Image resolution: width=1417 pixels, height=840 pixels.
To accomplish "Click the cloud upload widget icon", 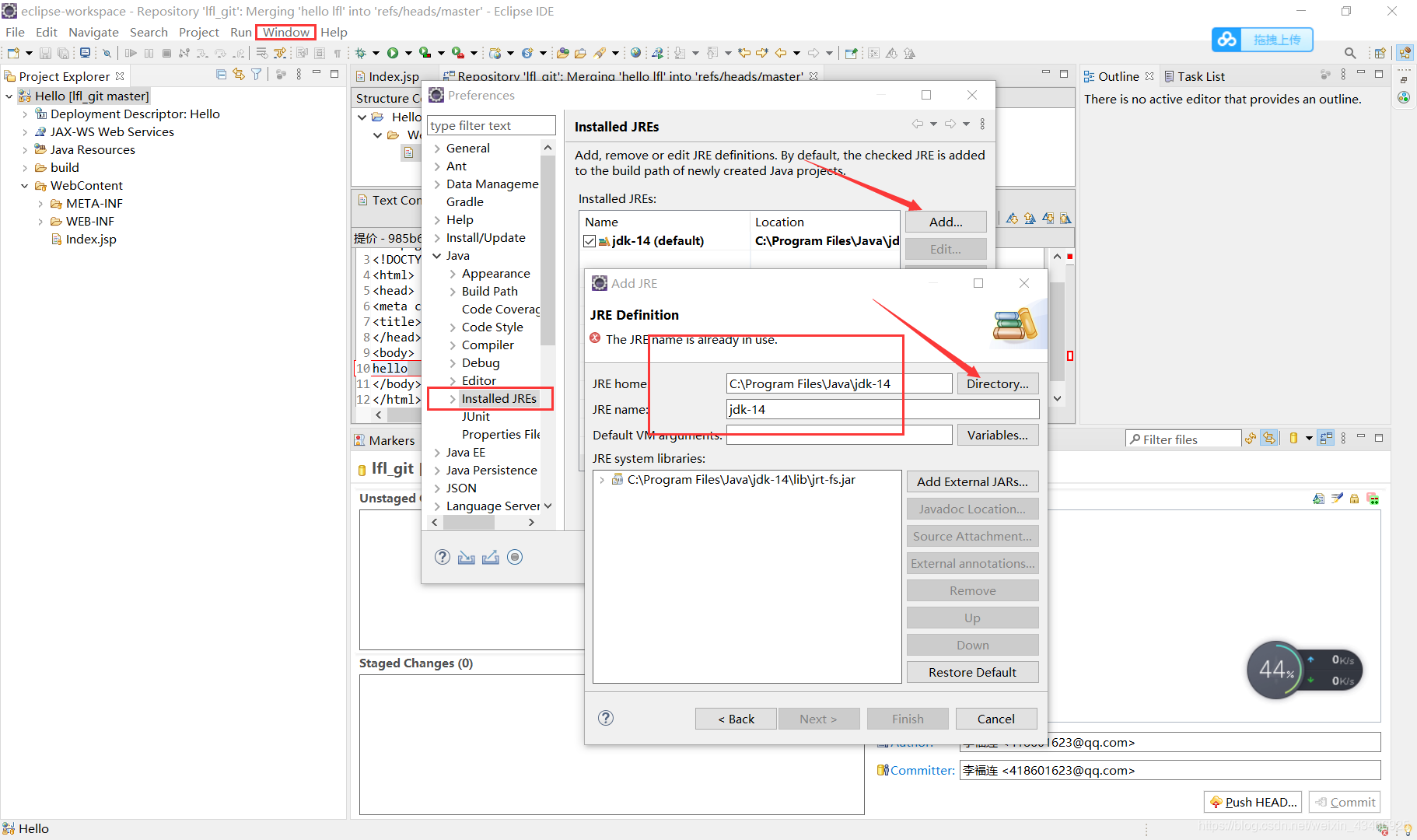I will [x=1226, y=40].
